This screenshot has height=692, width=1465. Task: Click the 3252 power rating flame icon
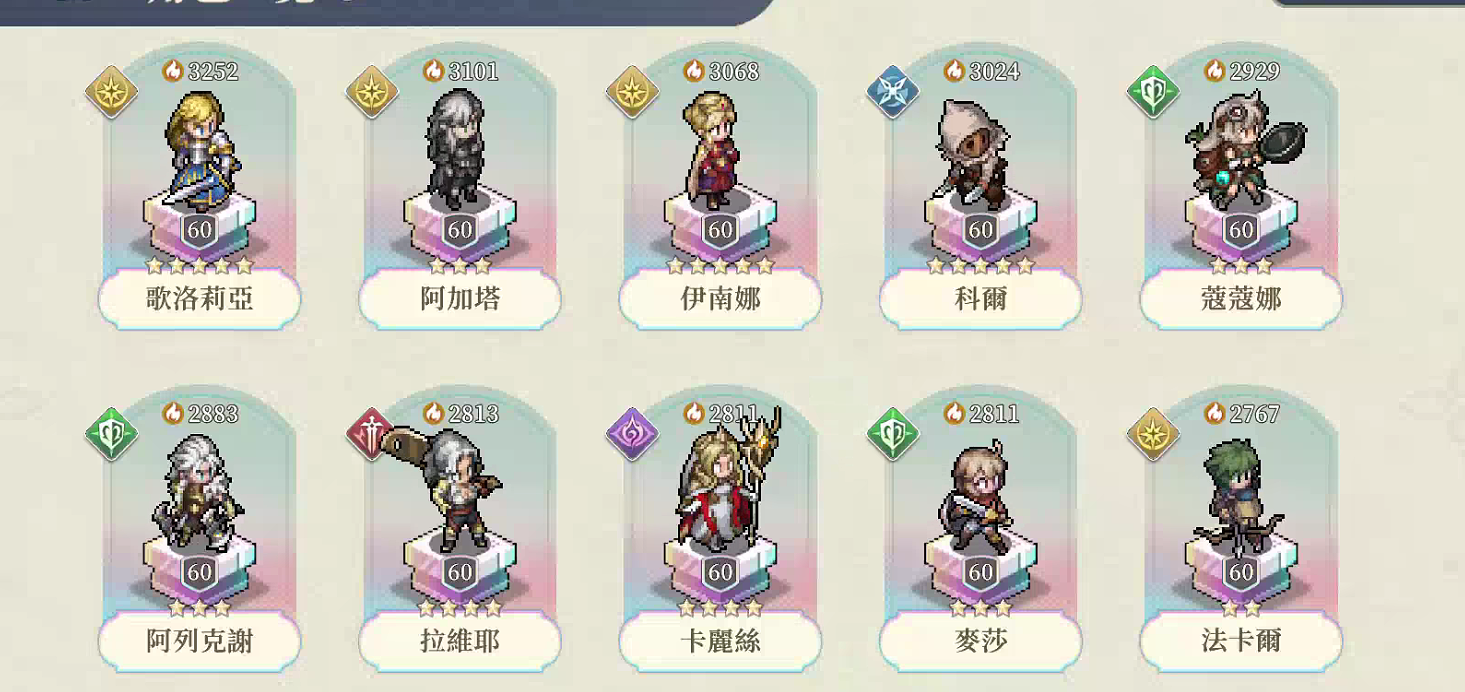click(x=173, y=70)
